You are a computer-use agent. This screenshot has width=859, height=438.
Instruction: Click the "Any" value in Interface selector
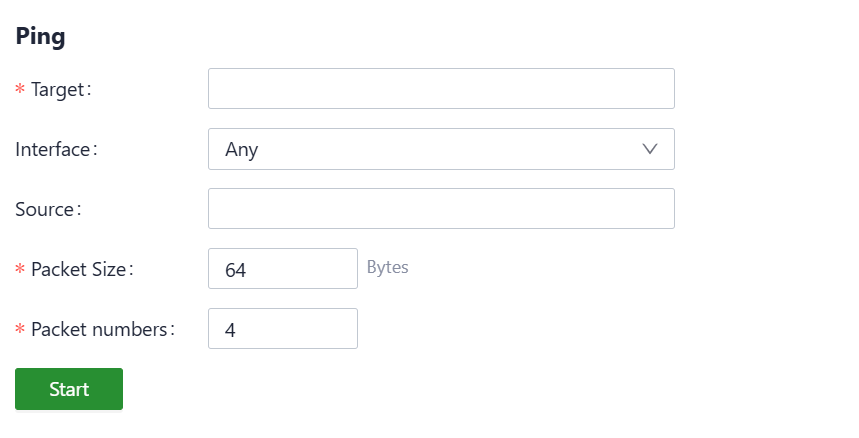pos(241,149)
